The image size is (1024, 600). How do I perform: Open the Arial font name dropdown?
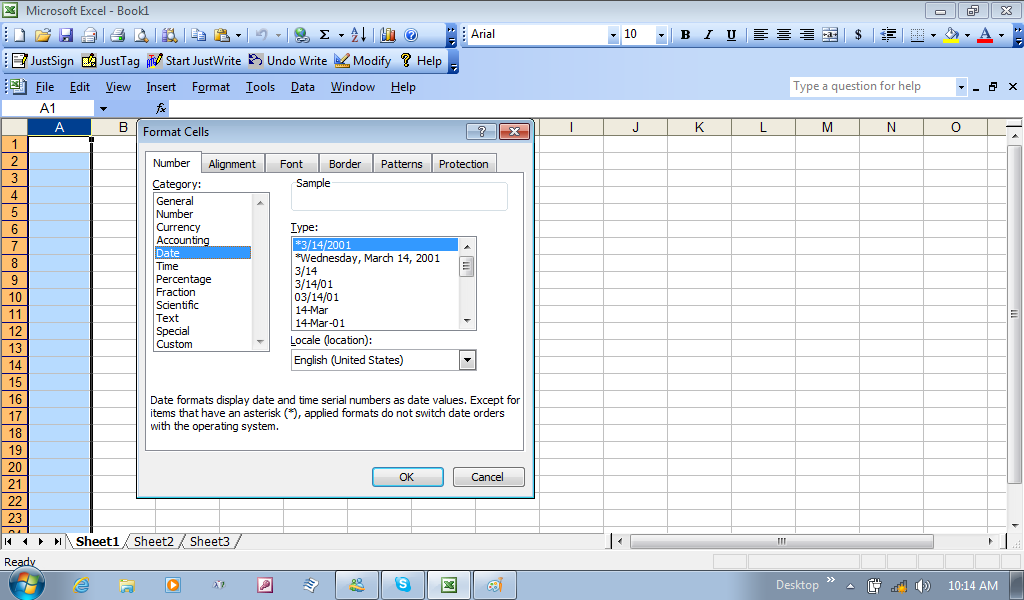tap(613, 35)
